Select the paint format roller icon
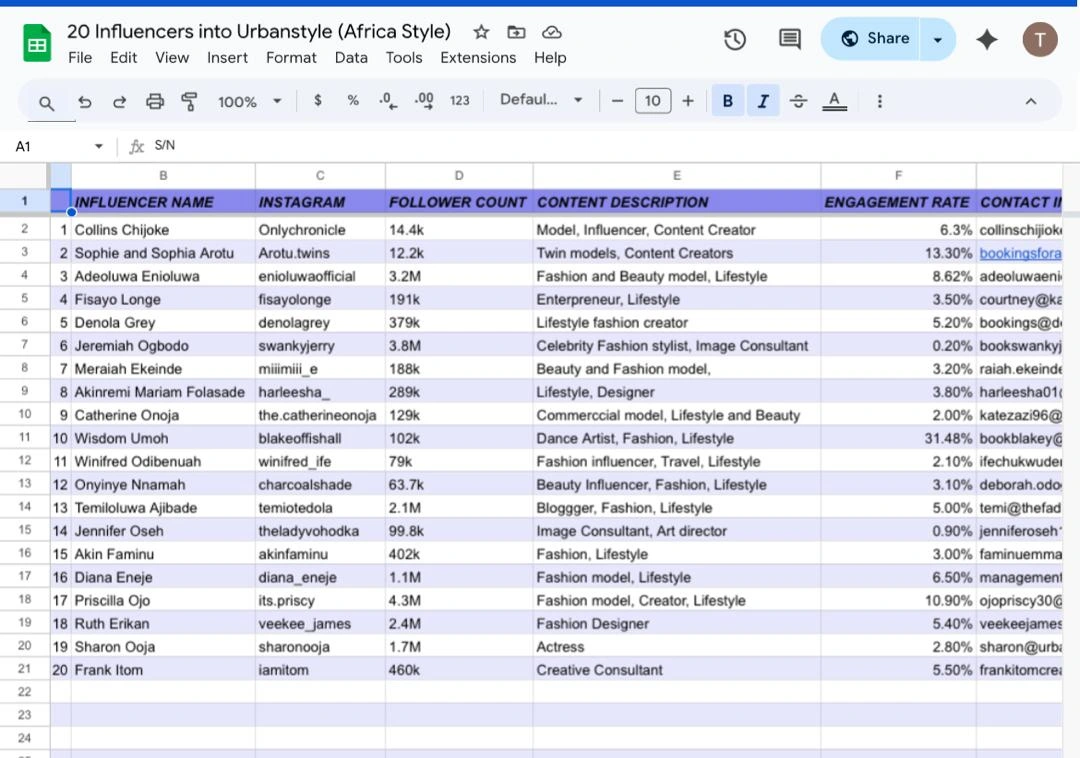The height and width of the screenshot is (758, 1080). point(189,101)
